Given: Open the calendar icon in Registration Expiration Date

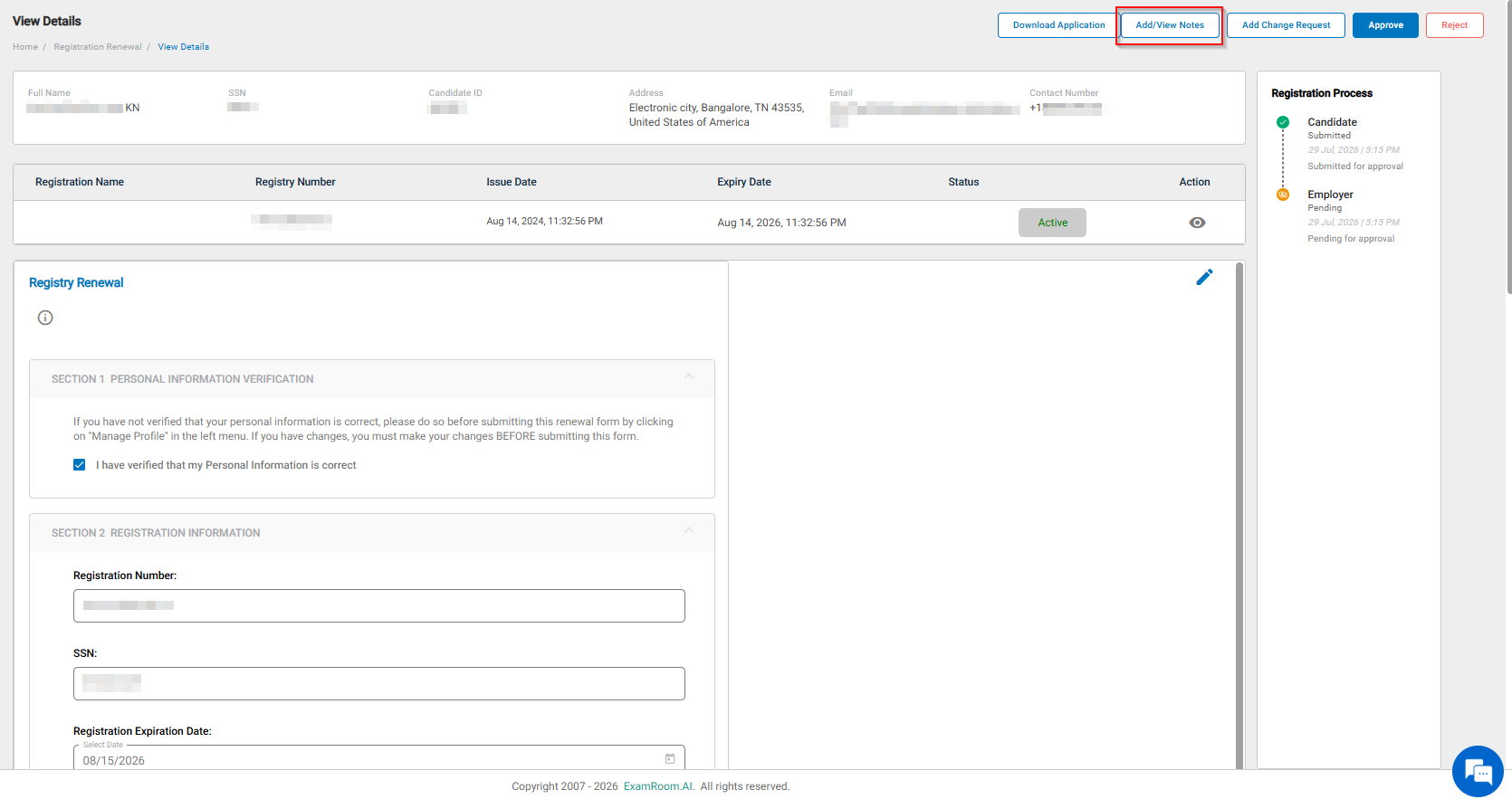Looking at the screenshot, I should 670,758.
